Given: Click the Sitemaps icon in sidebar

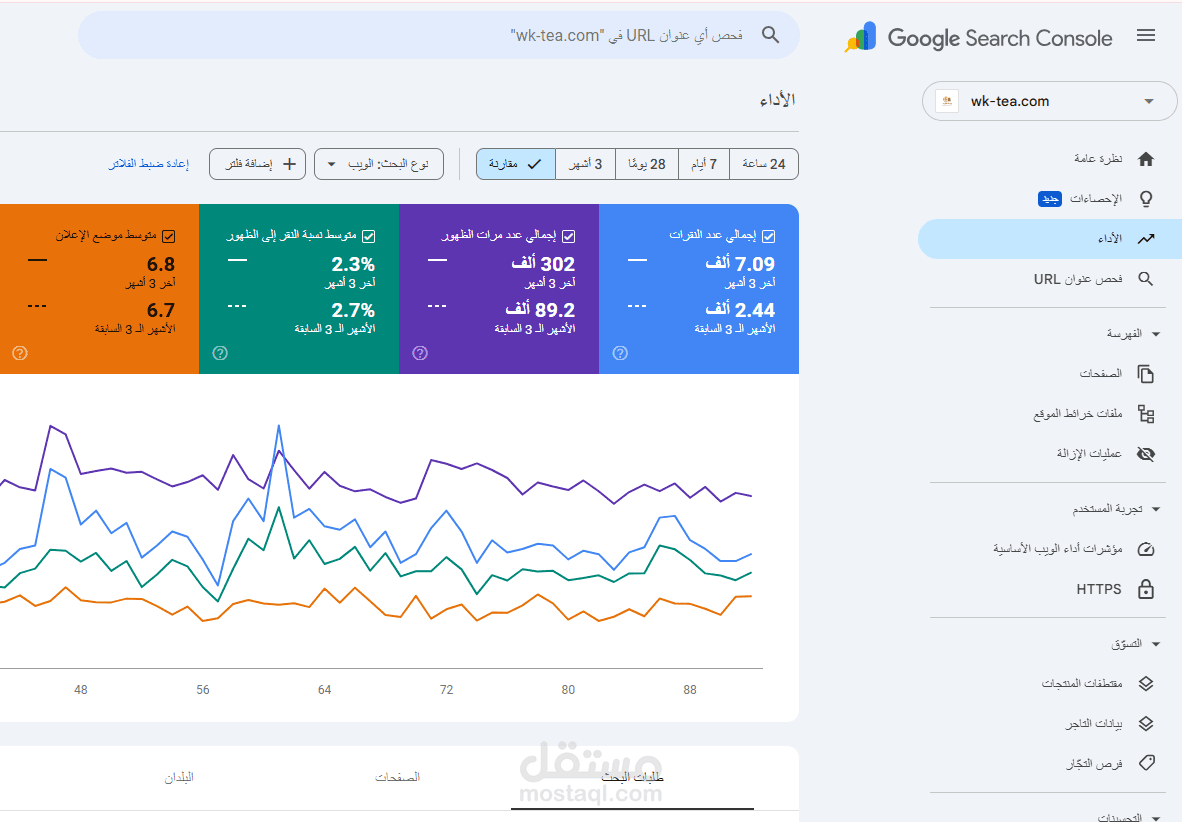Looking at the screenshot, I should [1146, 413].
